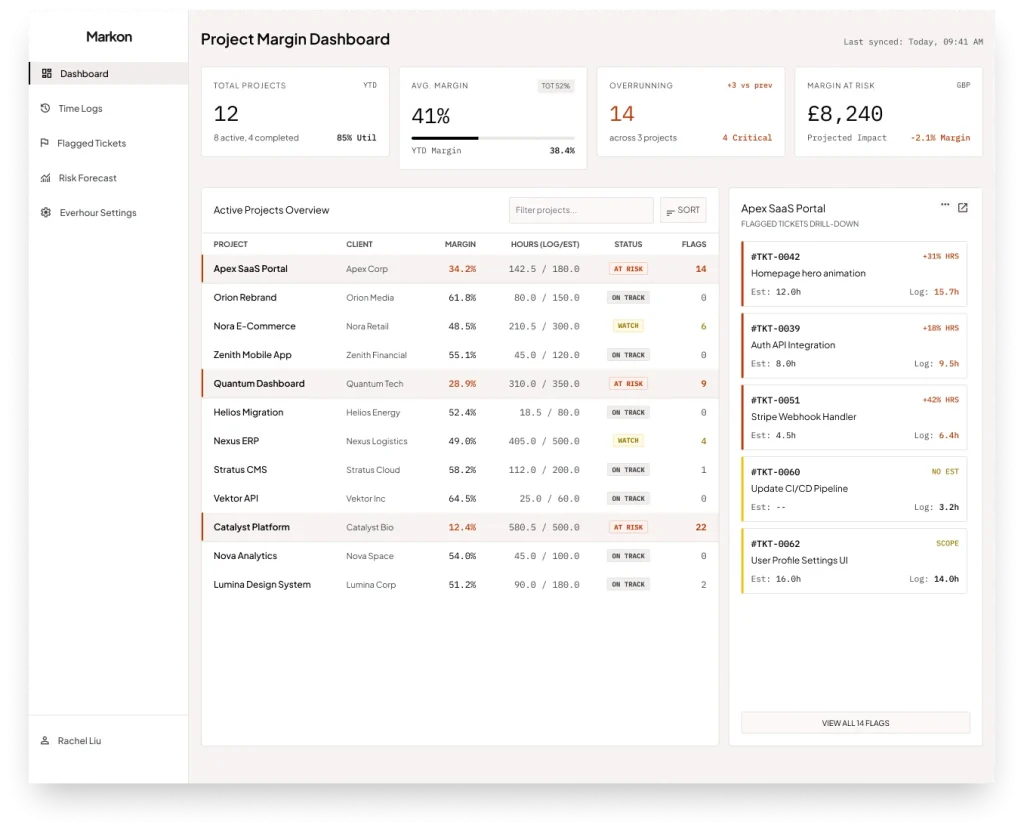Click the 12.4% margin of Catalyst Platform
The width and height of the screenshot is (1024, 831).
tap(462, 527)
